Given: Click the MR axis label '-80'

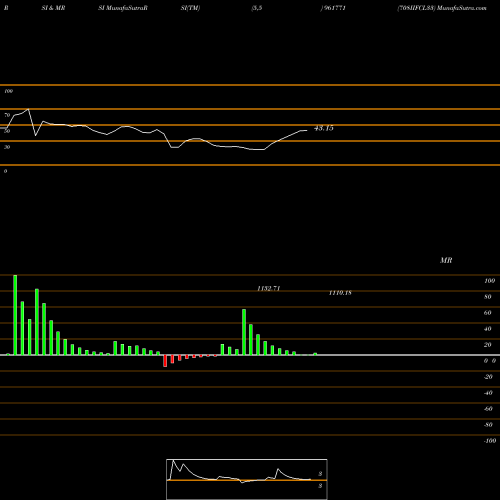Looking at the screenshot, I should pyautogui.click(x=488, y=425).
